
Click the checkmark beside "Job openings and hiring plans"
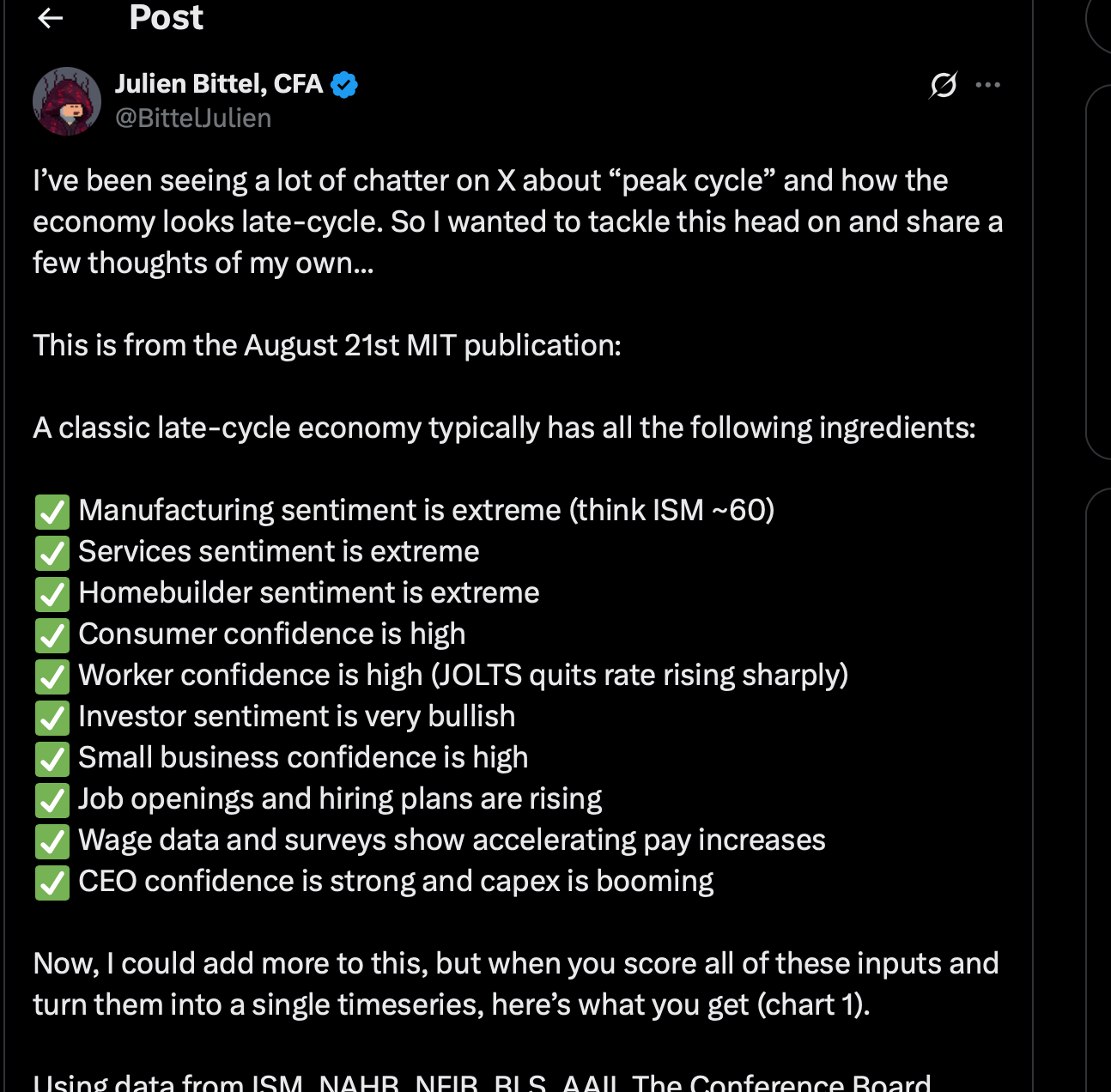52,800
